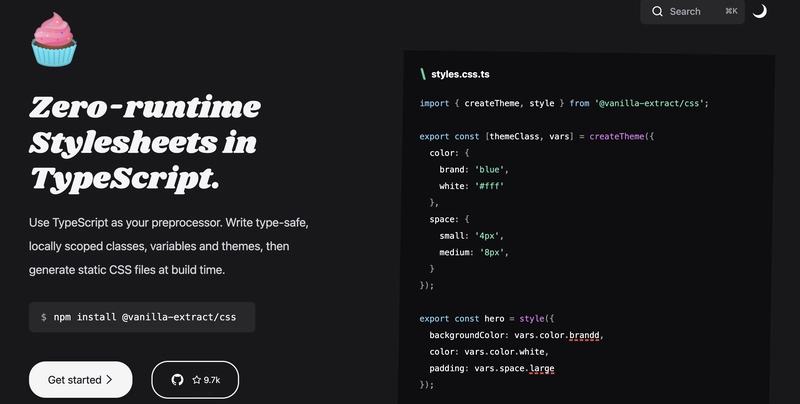Click the chevron arrow in Get started
This screenshot has width=800, height=404.
coord(109,380)
